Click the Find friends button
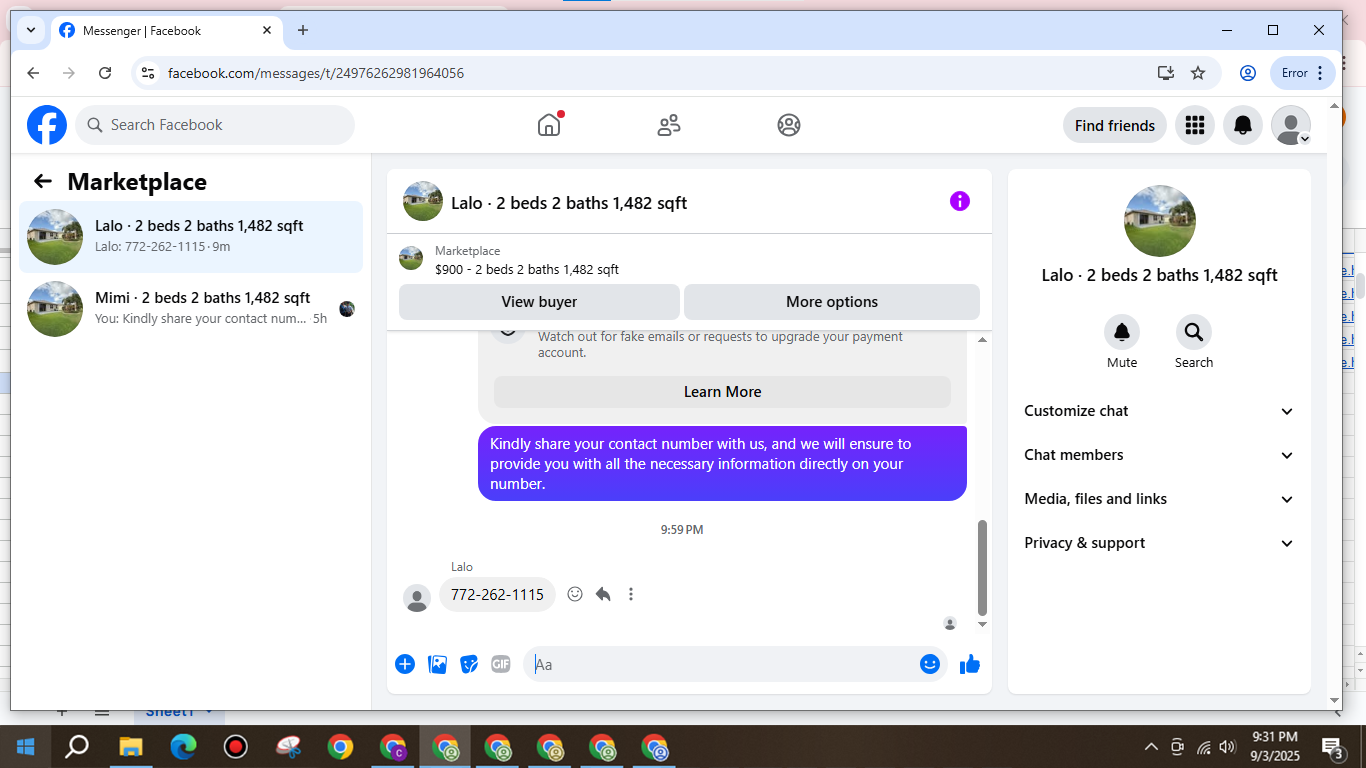Image resolution: width=1366 pixels, height=768 pixels. click(1115, 125)
